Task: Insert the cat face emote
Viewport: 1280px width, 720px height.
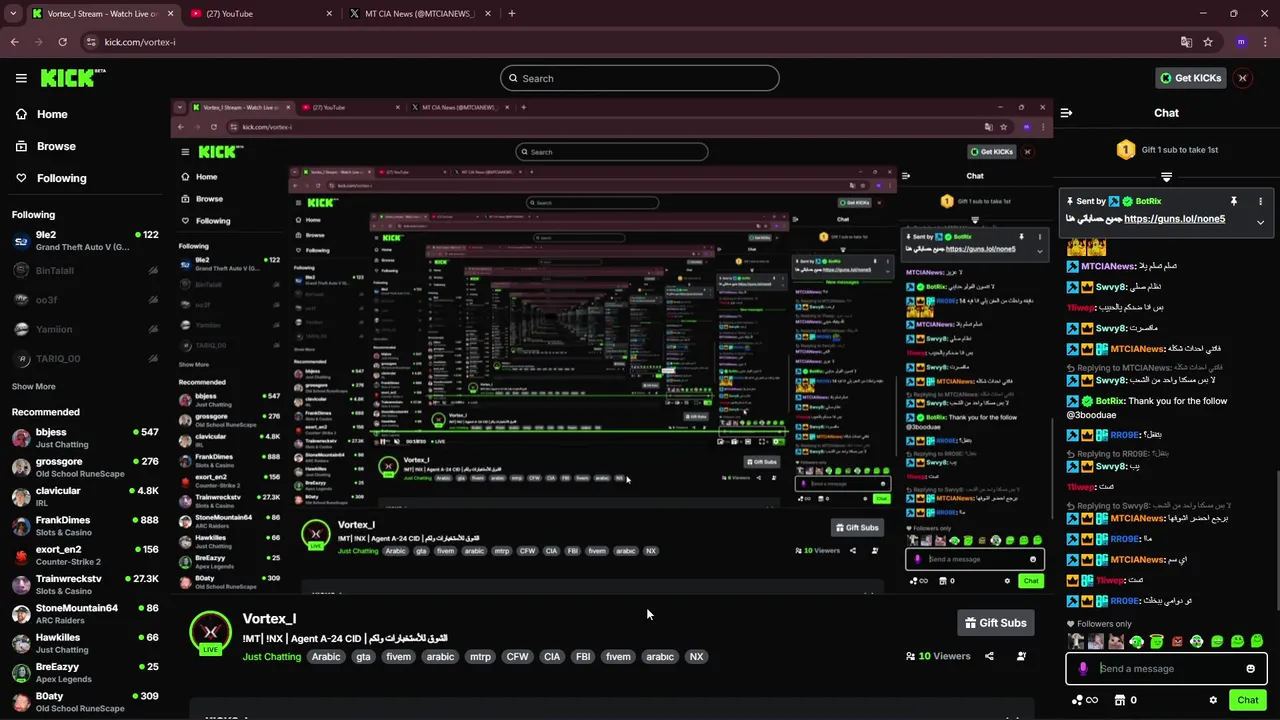Action: pyautogui.click(x=1116, y=642)
